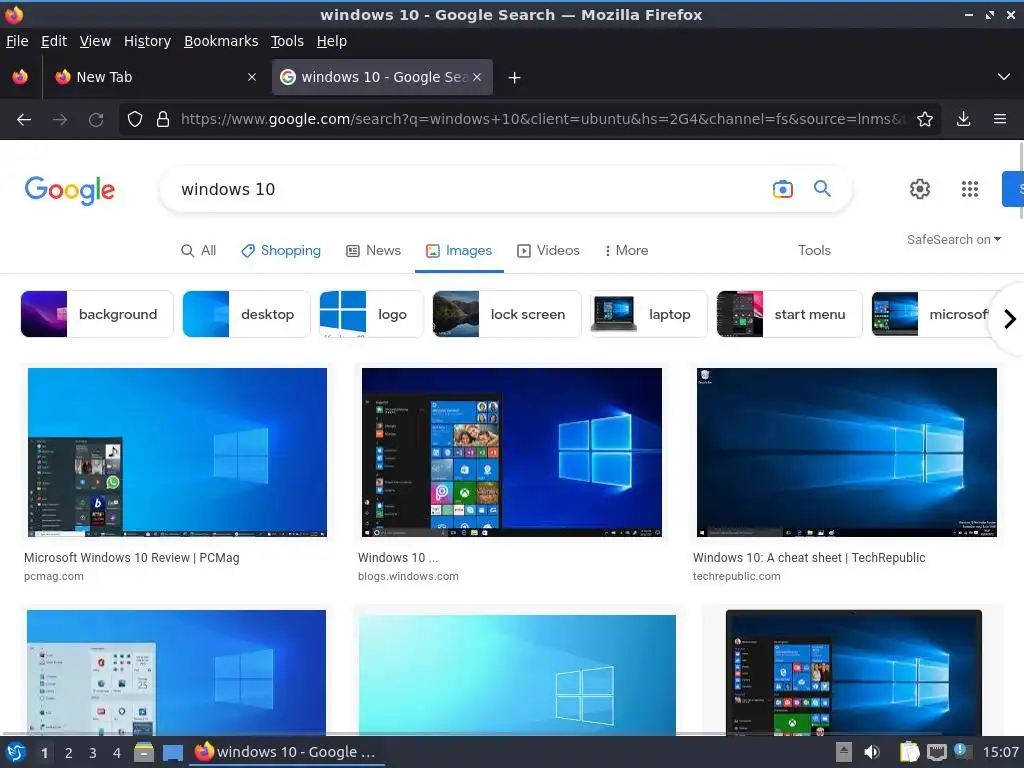Switch to workspace 3 in taskbar
Viewport: 1024px width, 768px height.
point(93,753)
